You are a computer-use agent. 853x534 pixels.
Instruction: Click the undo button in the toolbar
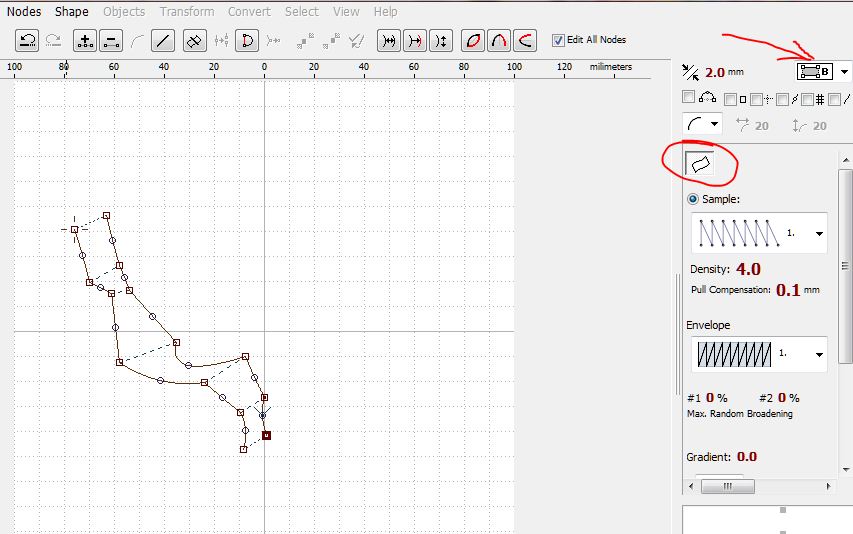coord(27,41)
